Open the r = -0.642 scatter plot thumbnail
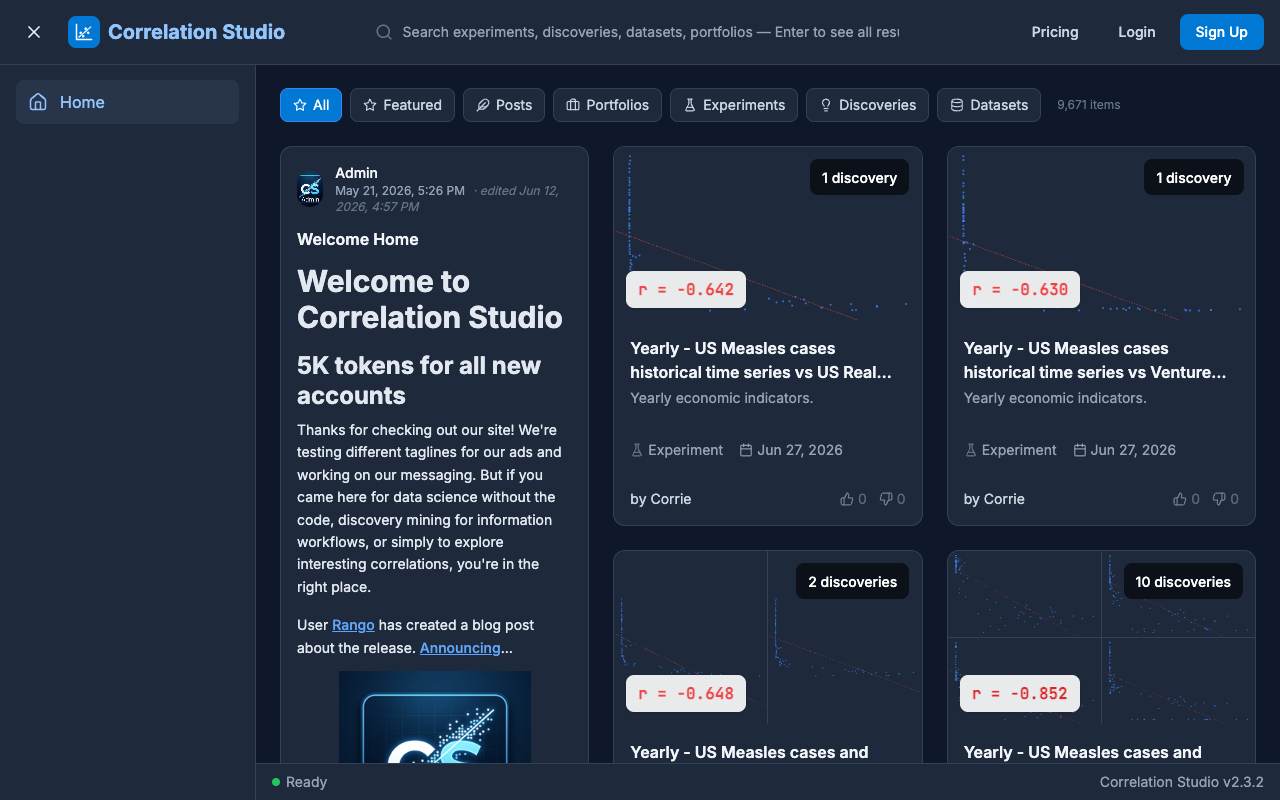1280x800 pixels. (768, 234)
